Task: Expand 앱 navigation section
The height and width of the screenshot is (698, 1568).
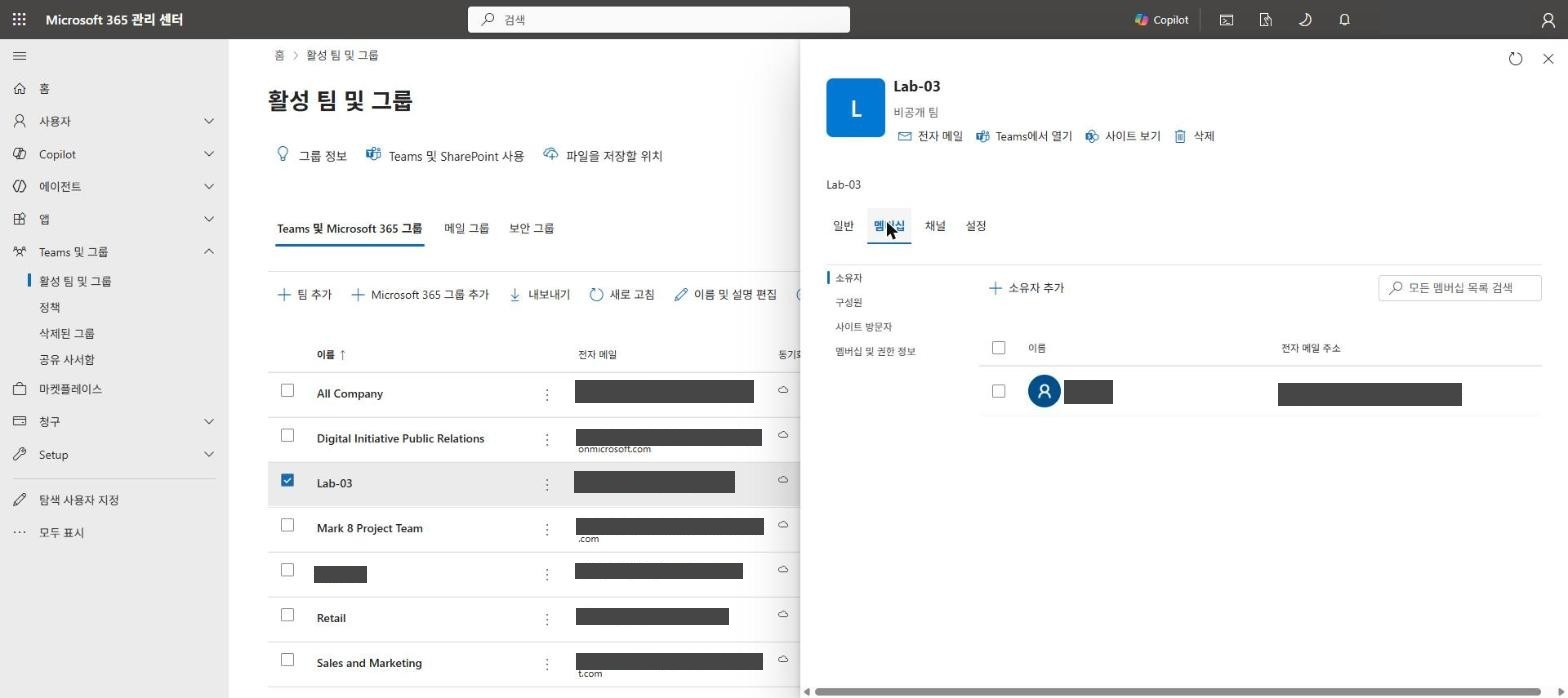Action: pos(114,219)
